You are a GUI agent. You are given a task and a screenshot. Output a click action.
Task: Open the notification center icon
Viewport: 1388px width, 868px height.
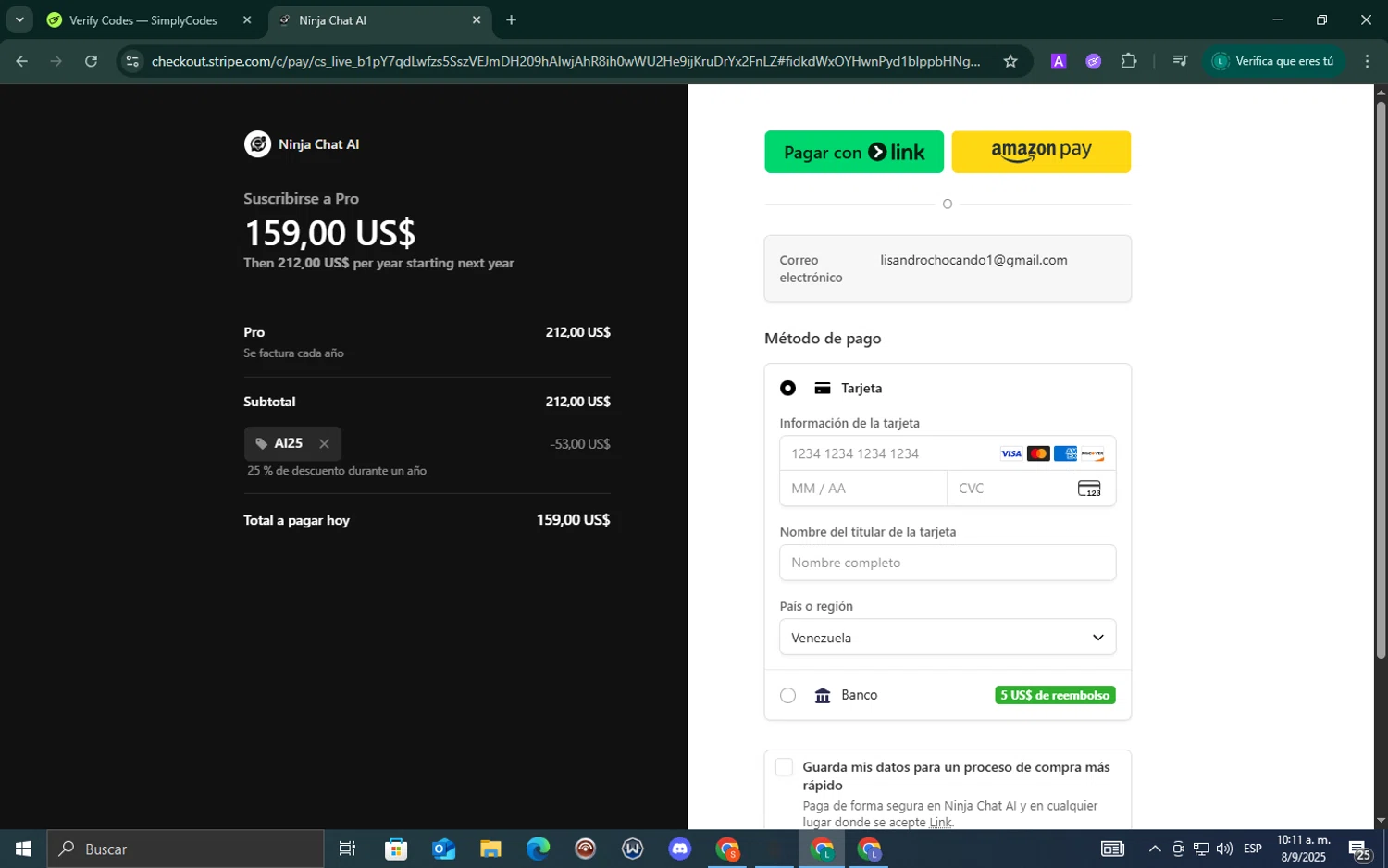pyautogui.click(x=1360, y=849)
